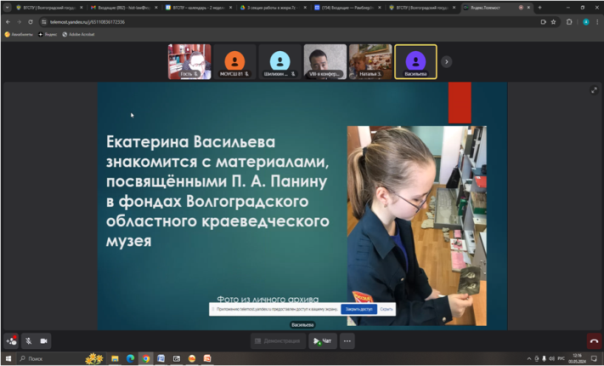Toggle the camera button
The width and height of the screenshot is (604, 366).
tap(44, 341)
